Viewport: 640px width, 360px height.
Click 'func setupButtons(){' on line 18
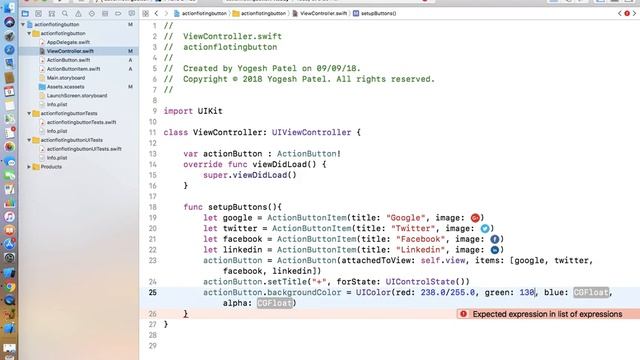tap(233, 207)
